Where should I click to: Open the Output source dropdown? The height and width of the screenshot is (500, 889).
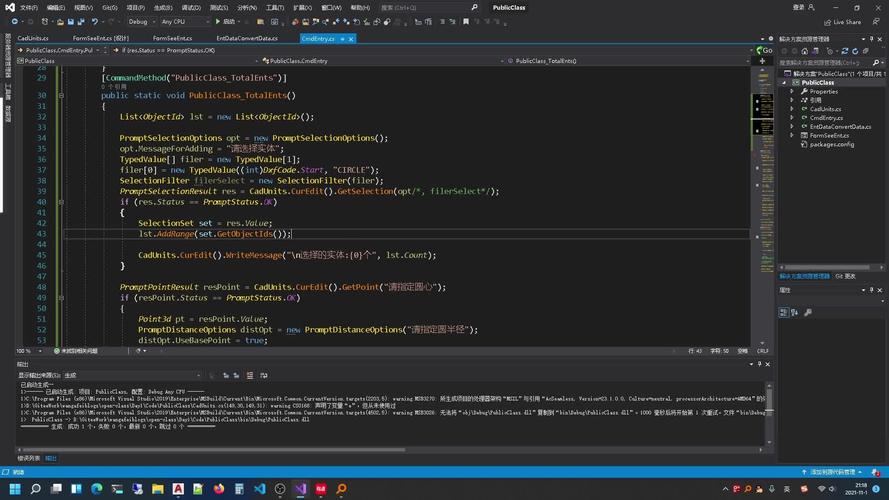(132, 375)
